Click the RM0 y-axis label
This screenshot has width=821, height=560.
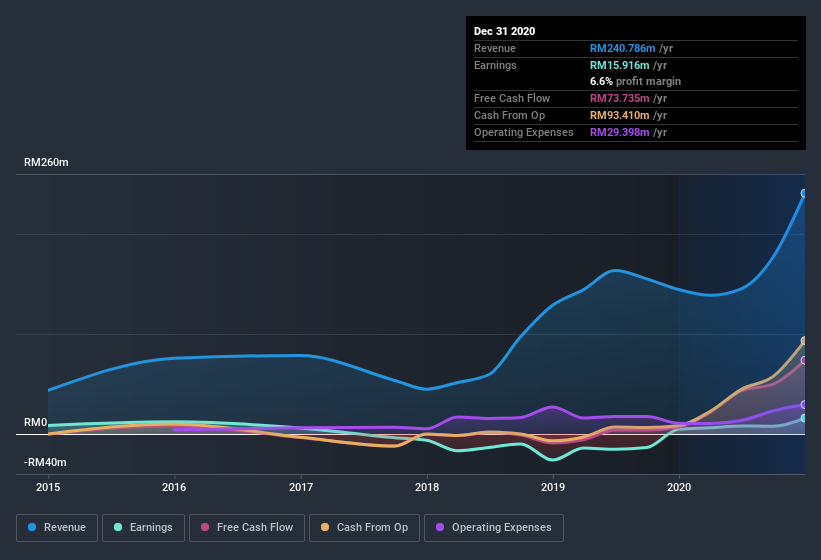pos(36,422)
